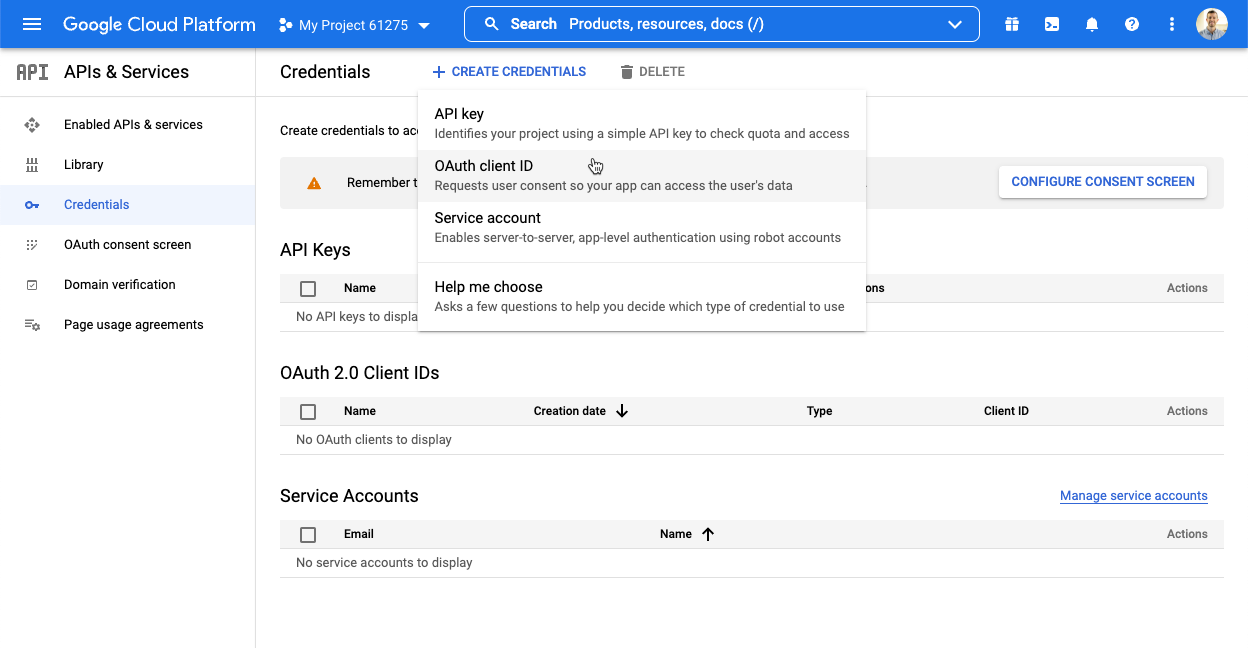Open the Library page

(84, 165)
